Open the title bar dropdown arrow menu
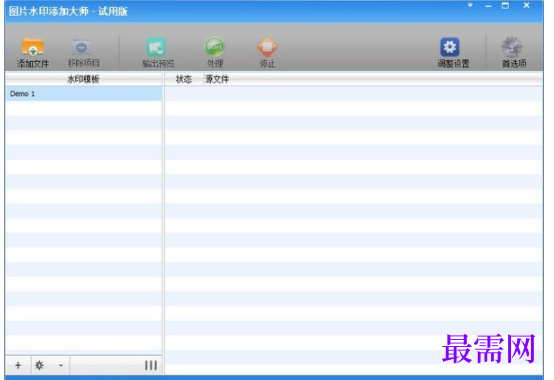This screenshot has width=554, height=380. click(x=470, y=5)
